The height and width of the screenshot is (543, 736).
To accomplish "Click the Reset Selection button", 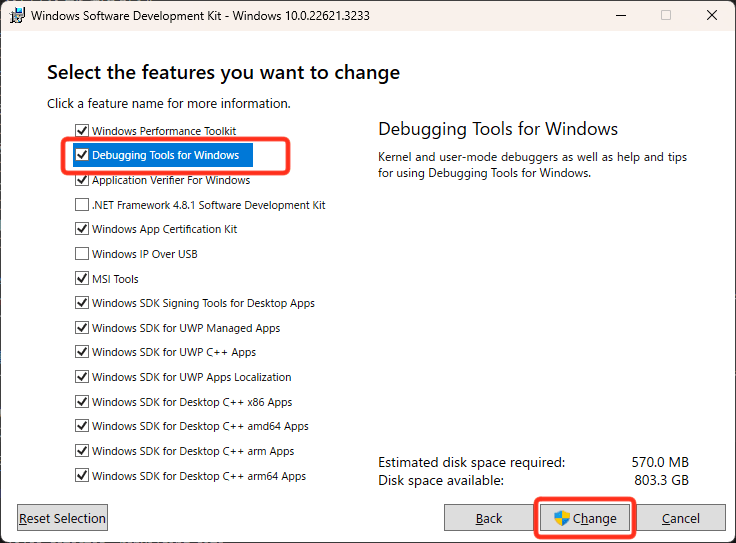I will (x=62, y=518).
